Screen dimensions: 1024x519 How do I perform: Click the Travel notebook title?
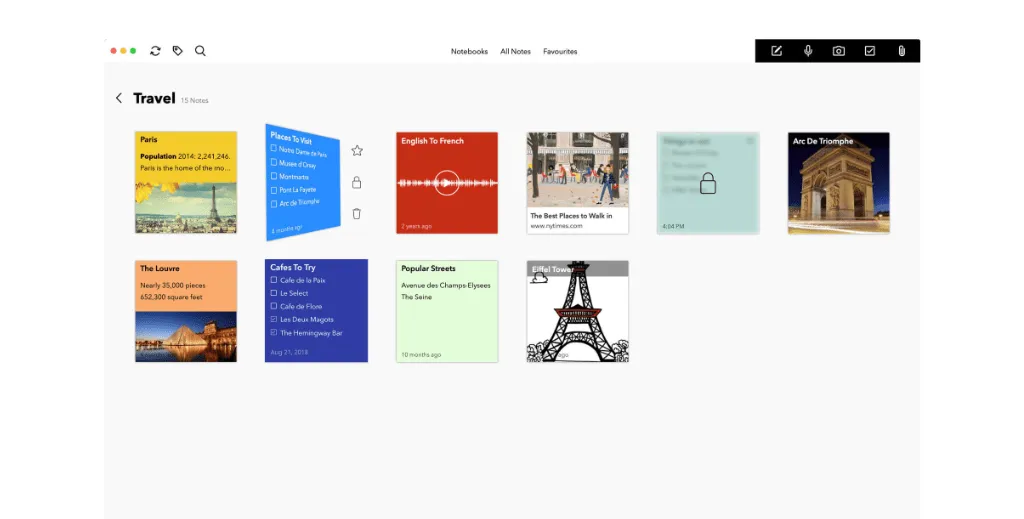[154, 98]
